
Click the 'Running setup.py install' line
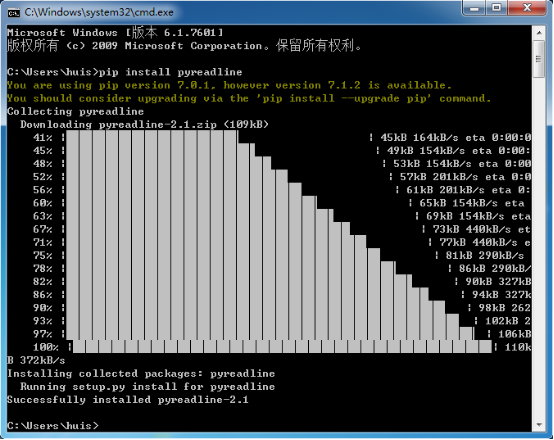[x=147, y=387]
